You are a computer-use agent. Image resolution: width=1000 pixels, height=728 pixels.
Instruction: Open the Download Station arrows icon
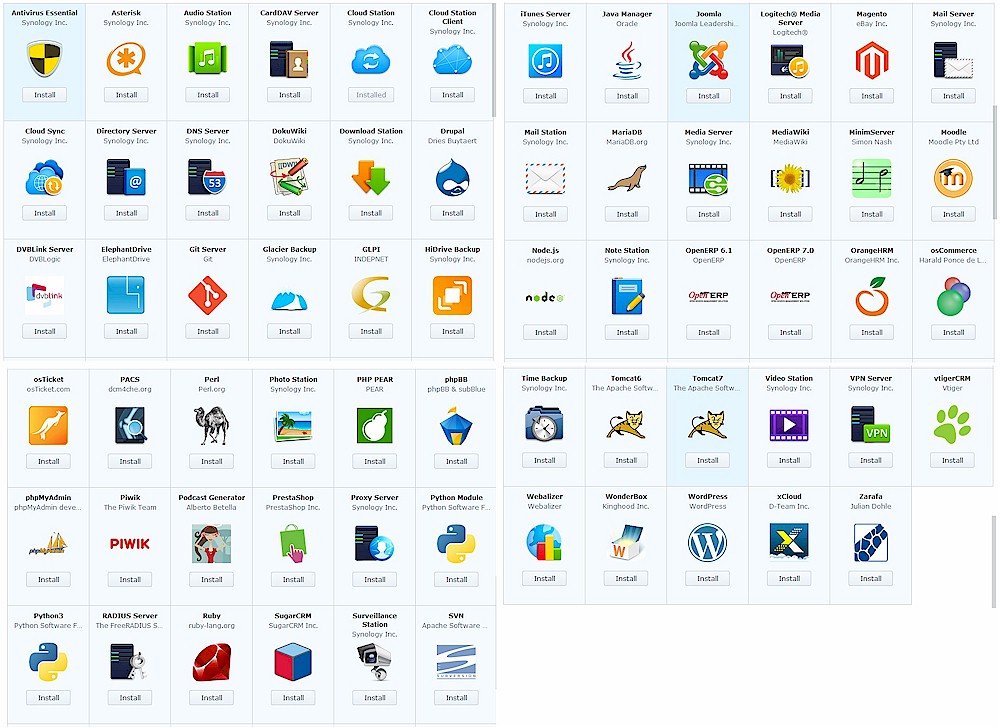click(371, 177)
